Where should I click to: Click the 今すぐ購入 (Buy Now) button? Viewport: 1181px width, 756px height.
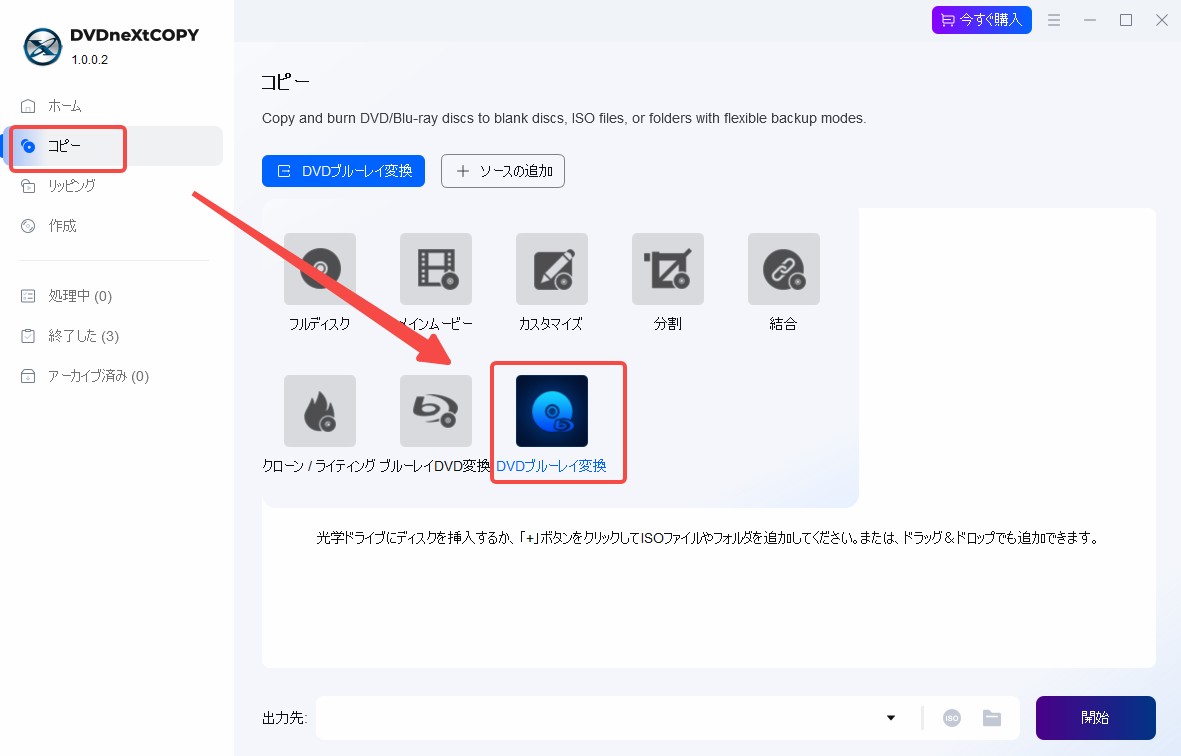click(981, 20)
